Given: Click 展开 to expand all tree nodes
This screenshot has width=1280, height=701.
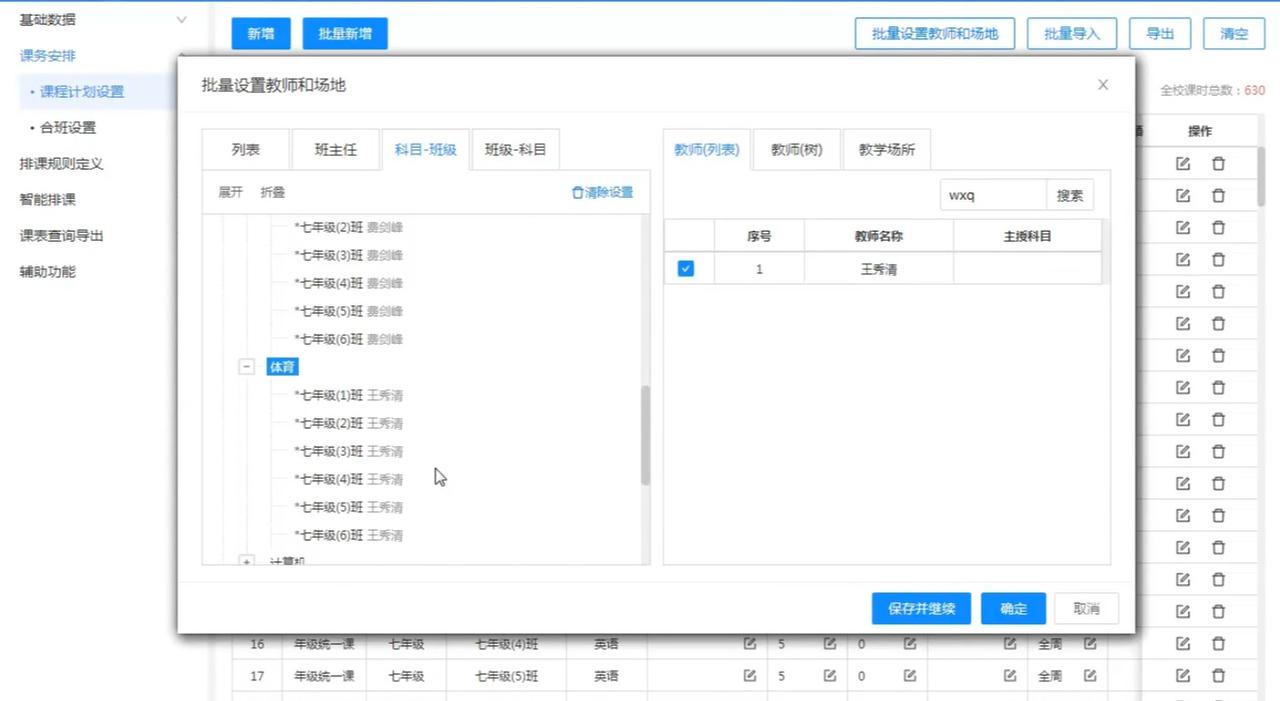Looking at the screenshot, I should 231,192.
